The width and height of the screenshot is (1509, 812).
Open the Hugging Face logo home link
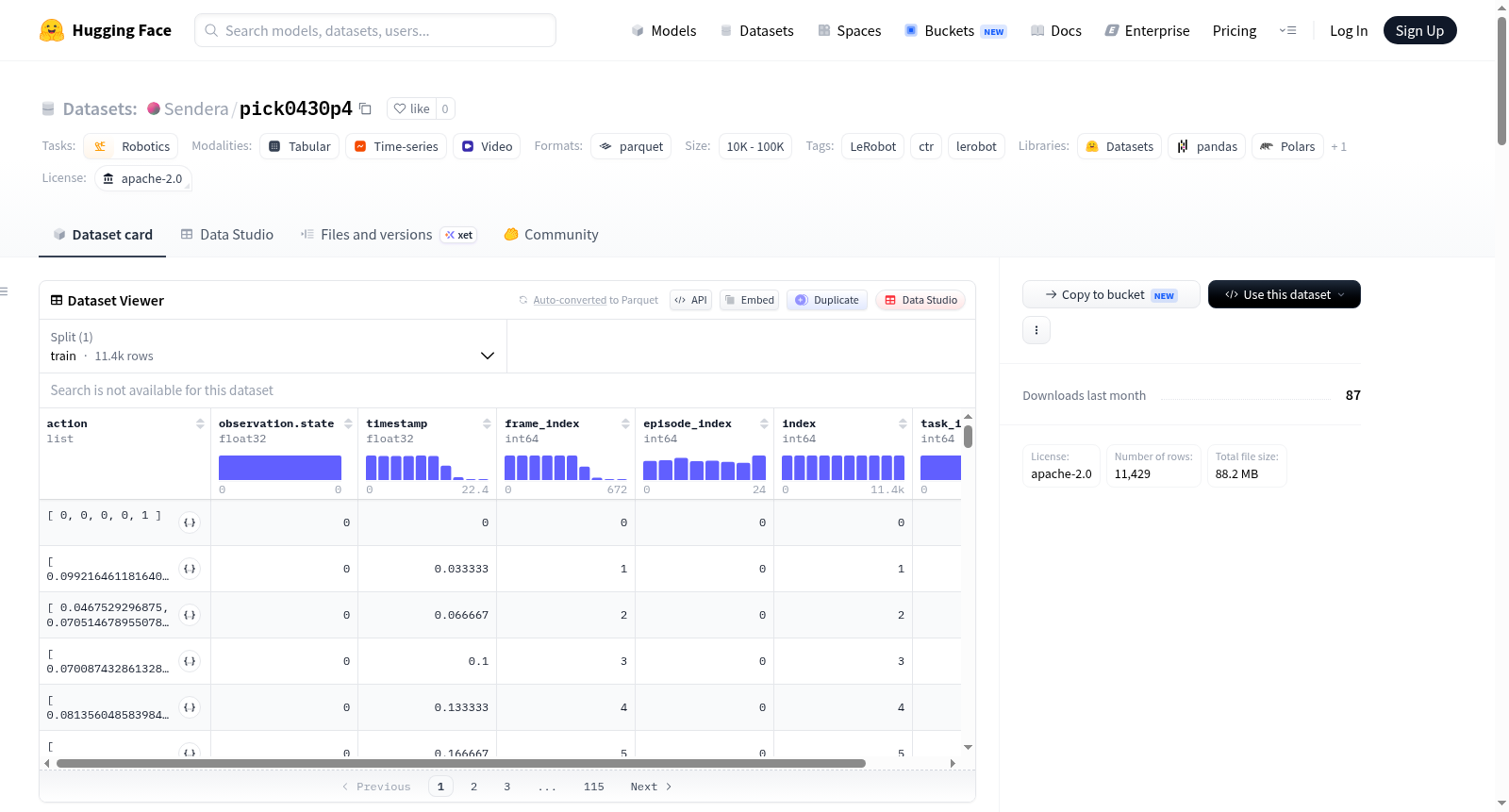pyautogui.click(x=106, y=30)
